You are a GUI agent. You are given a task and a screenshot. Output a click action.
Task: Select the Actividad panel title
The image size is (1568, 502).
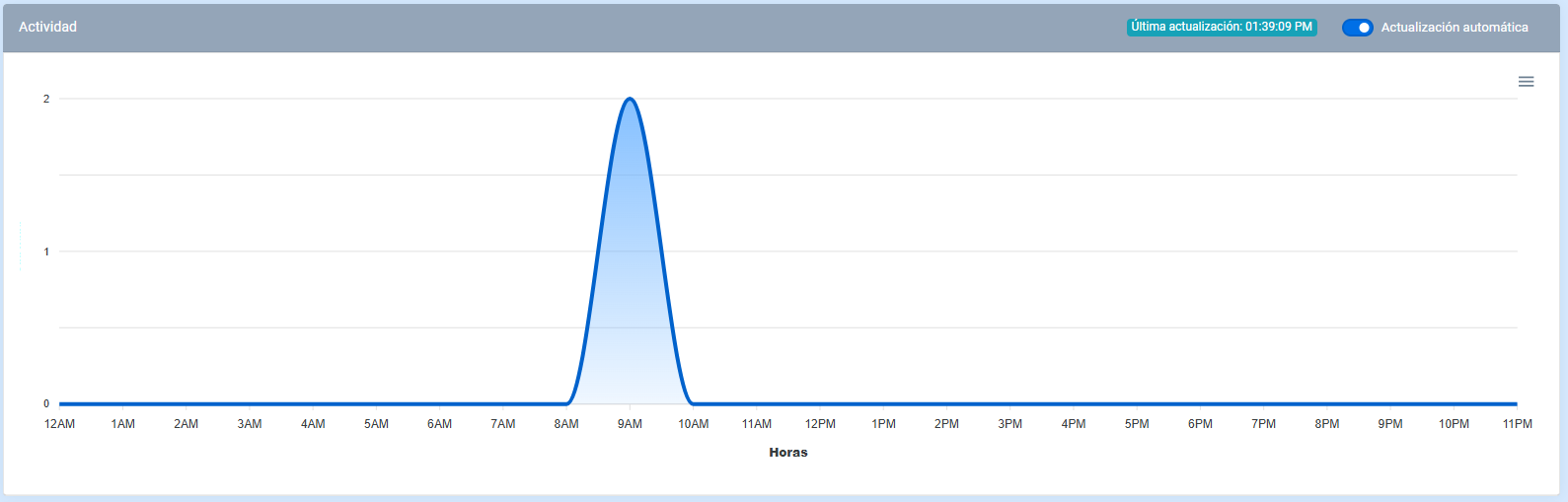coord(47,27)
